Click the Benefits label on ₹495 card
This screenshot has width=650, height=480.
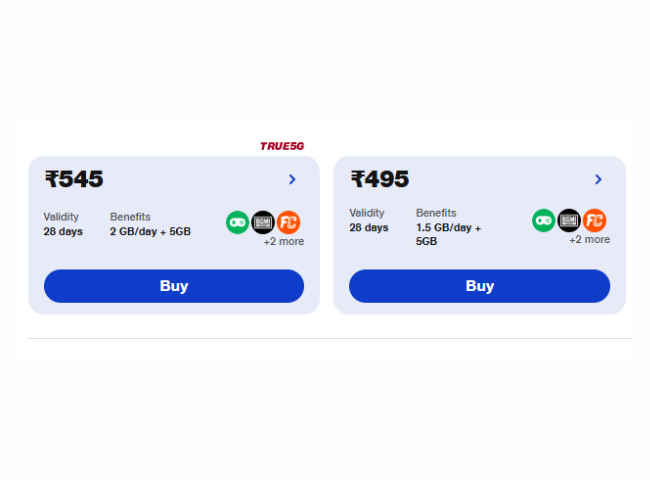[436, 213]
